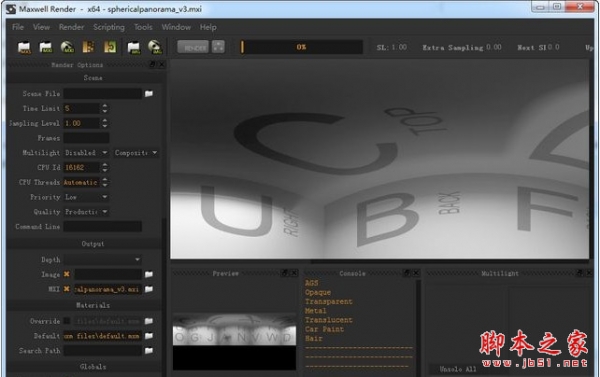Undock the Preview panel
The height and width of the screenshot is (377, 600).
[x=284, y=273]
